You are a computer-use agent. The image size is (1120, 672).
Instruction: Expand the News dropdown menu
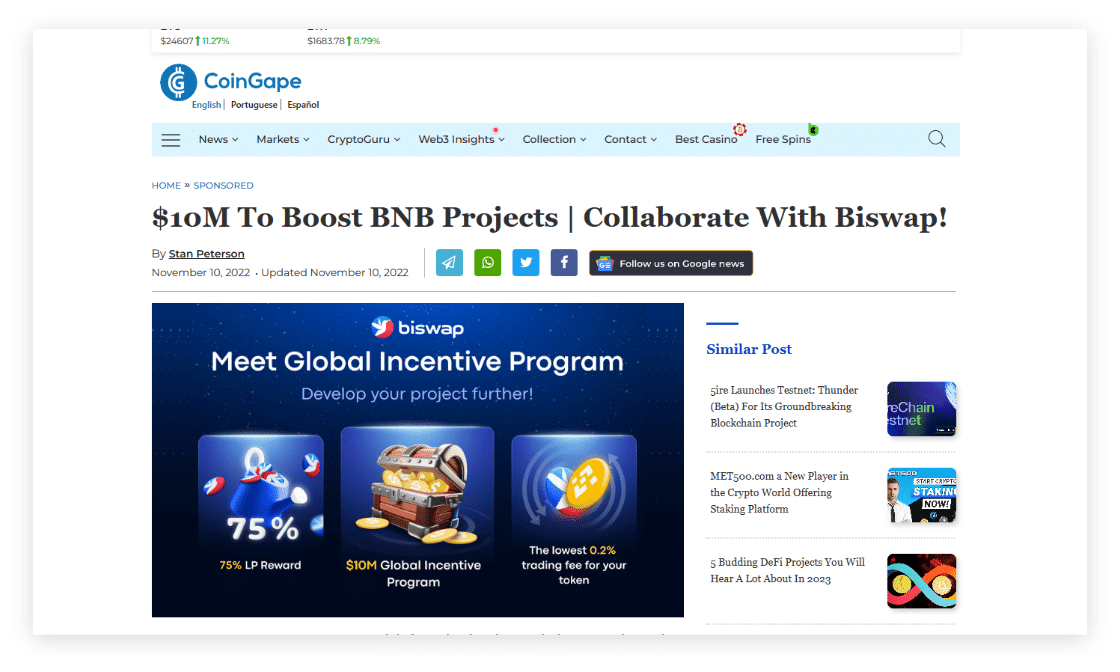pos(218,140)
